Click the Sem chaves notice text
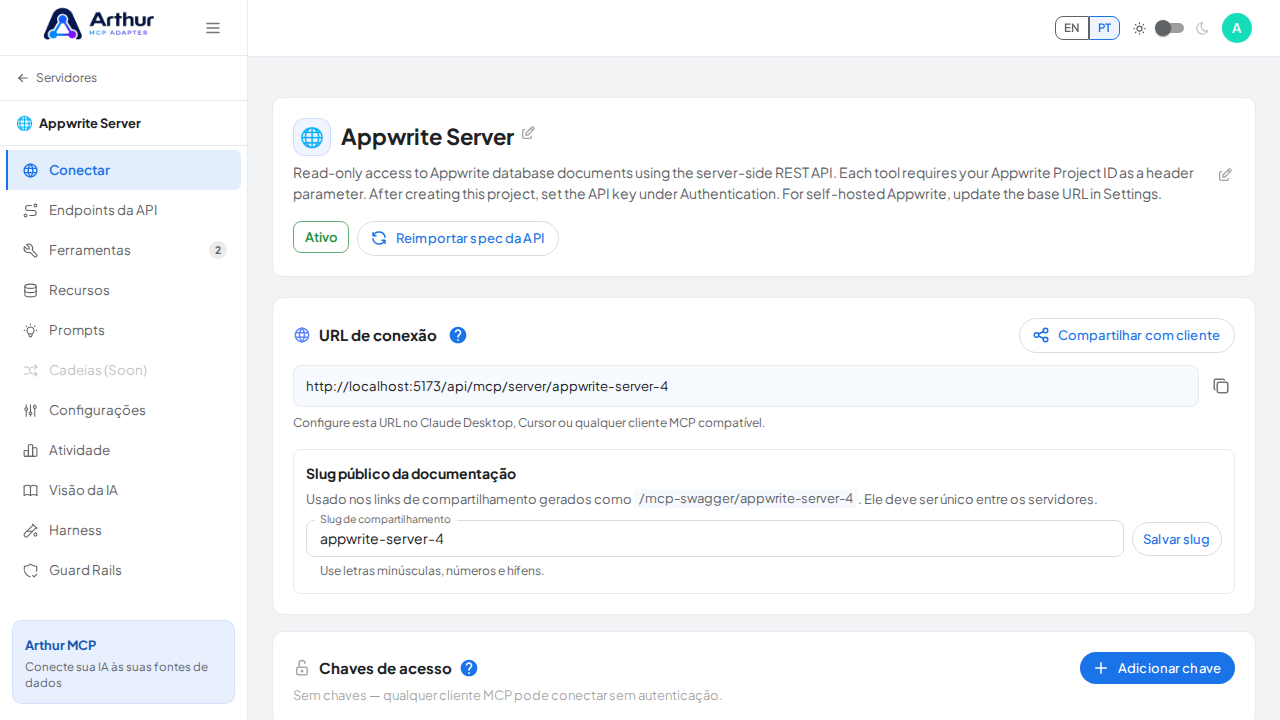1280x720 pixels. click(x=507, y=695)
